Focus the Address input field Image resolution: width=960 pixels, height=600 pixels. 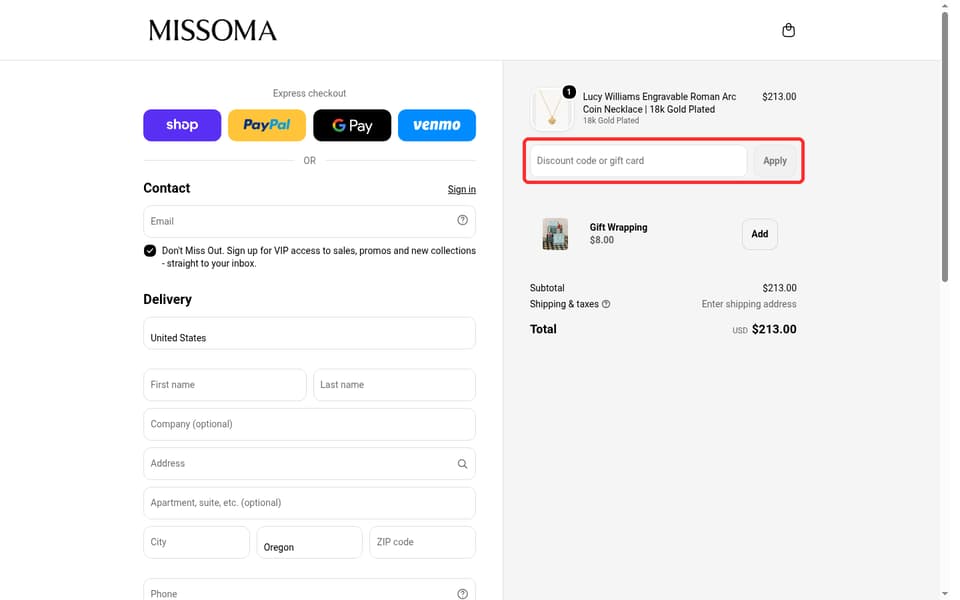click(309, 463)
